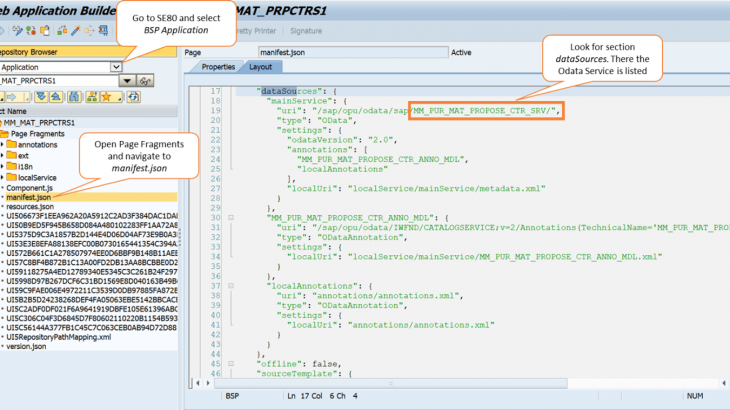Click the horizontal scrollbar of code editor
730x410 pixels.
pyautogui.click(x=391, y=383)
